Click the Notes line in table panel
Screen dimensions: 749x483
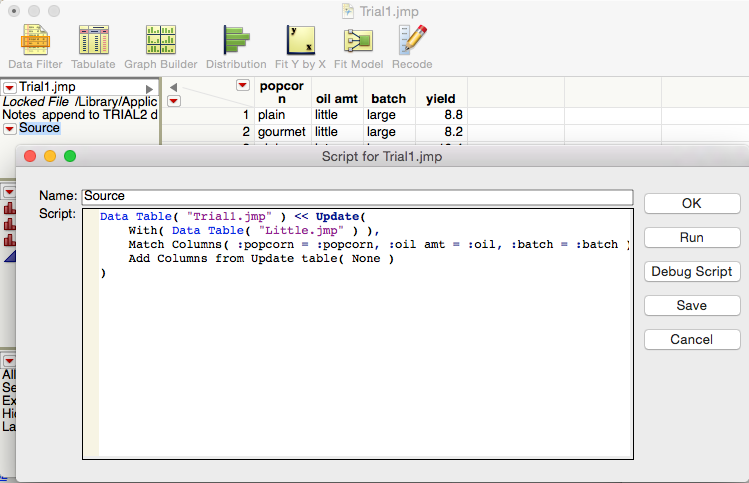pyautogui.click(x=80, y=115)
